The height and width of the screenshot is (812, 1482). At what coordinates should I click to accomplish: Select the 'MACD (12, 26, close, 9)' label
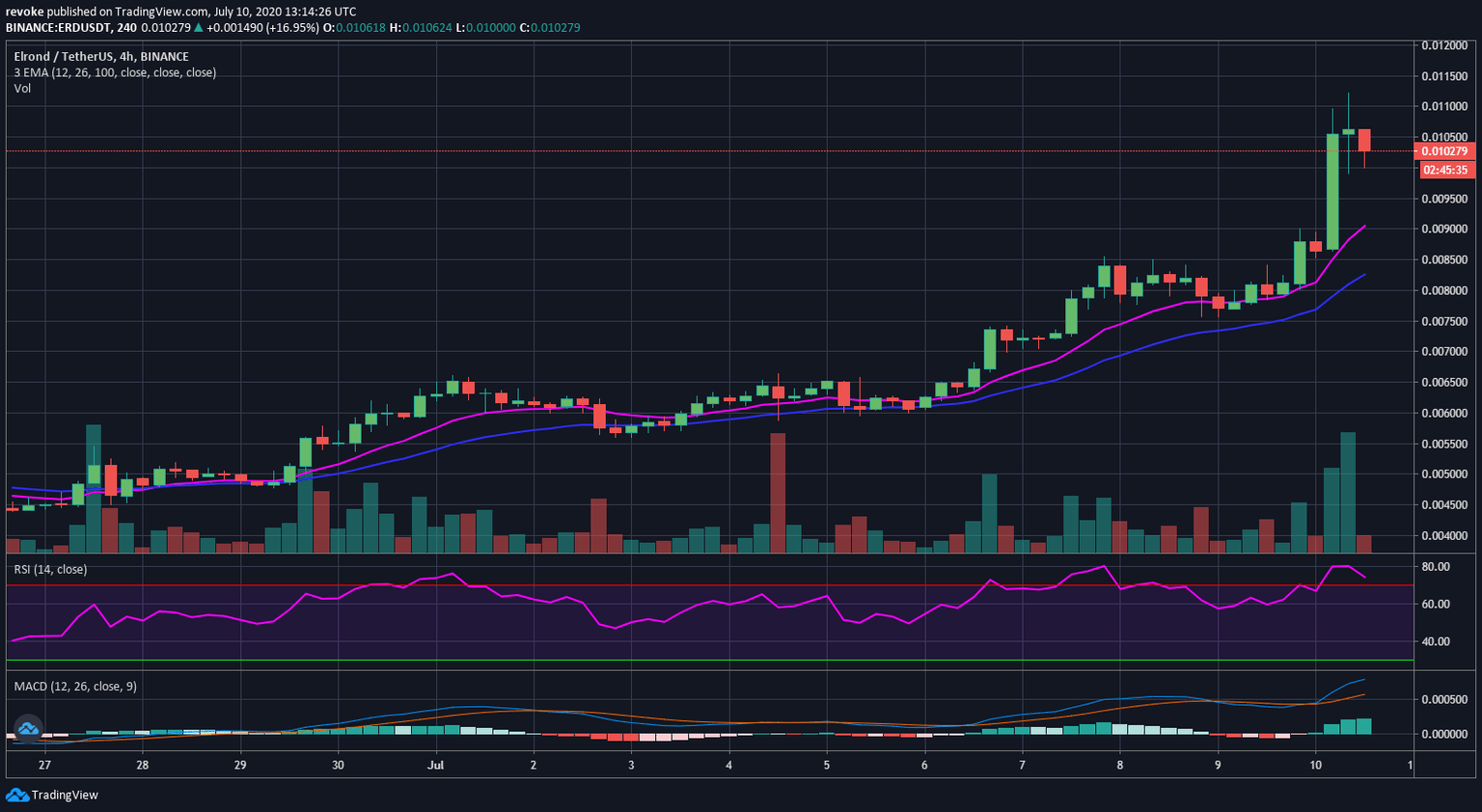[x=75, y=686]
